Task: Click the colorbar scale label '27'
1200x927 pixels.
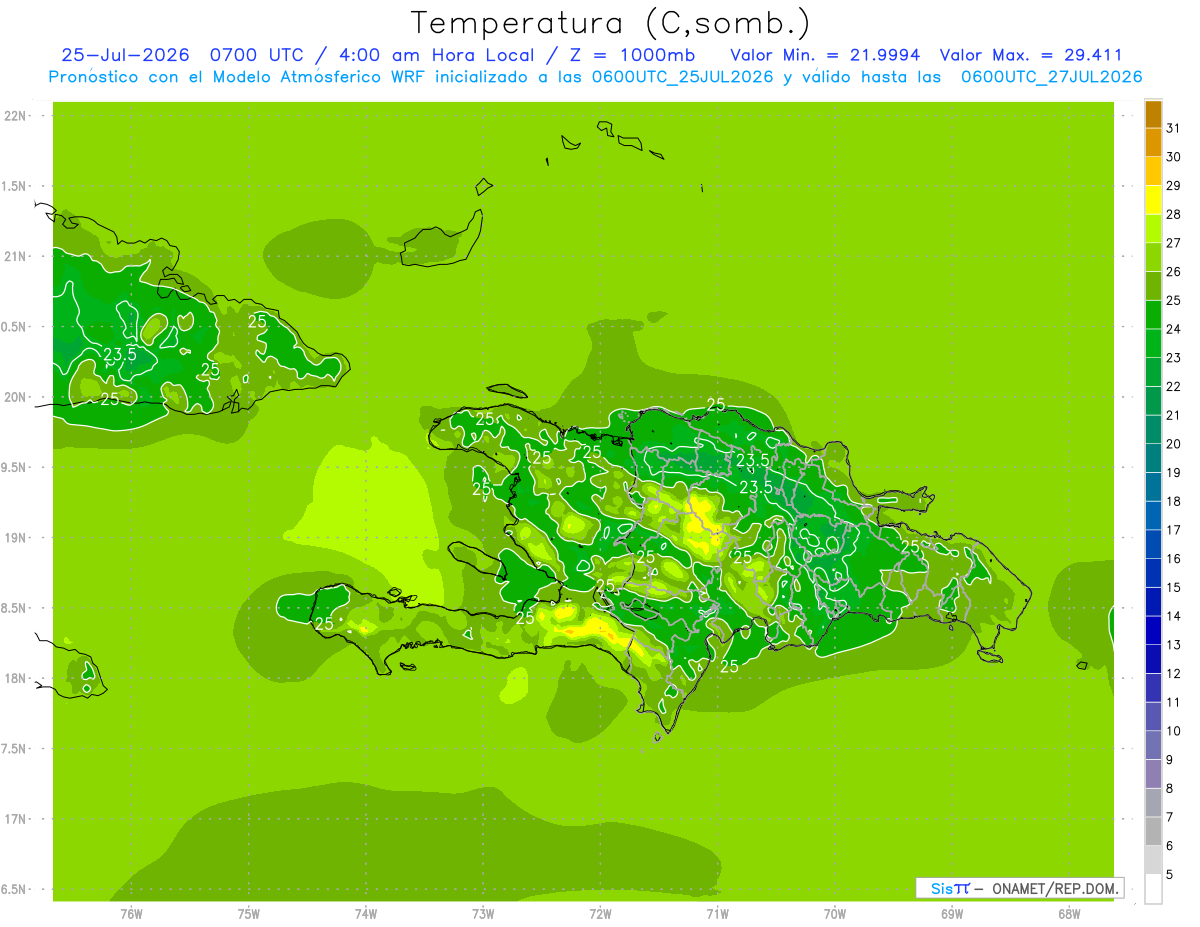Action: coord(1174,243)
